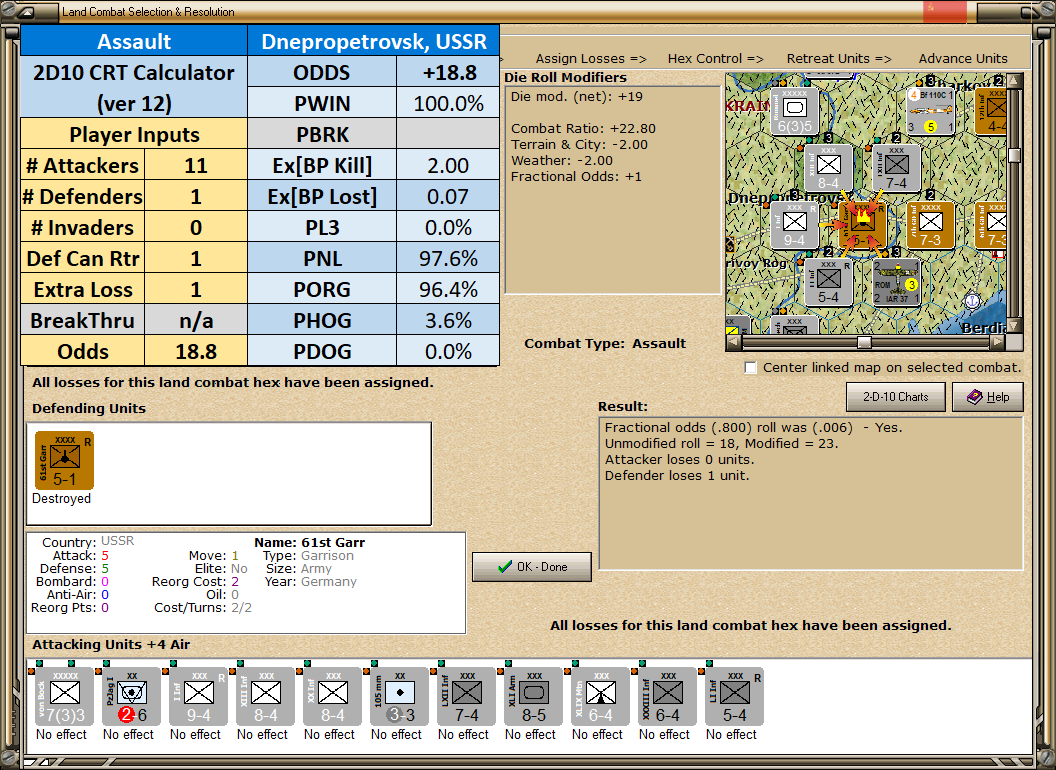
Task: Open the Hex Control step
Action: click(x=715, y=59)
